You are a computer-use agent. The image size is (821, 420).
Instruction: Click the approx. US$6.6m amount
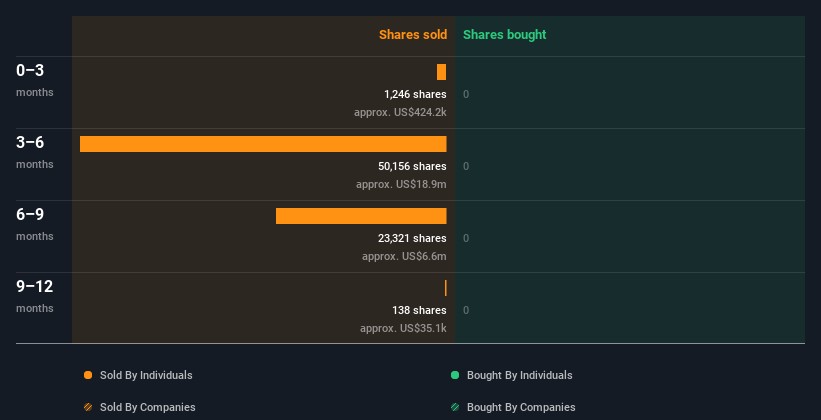[x=404, y=256]
